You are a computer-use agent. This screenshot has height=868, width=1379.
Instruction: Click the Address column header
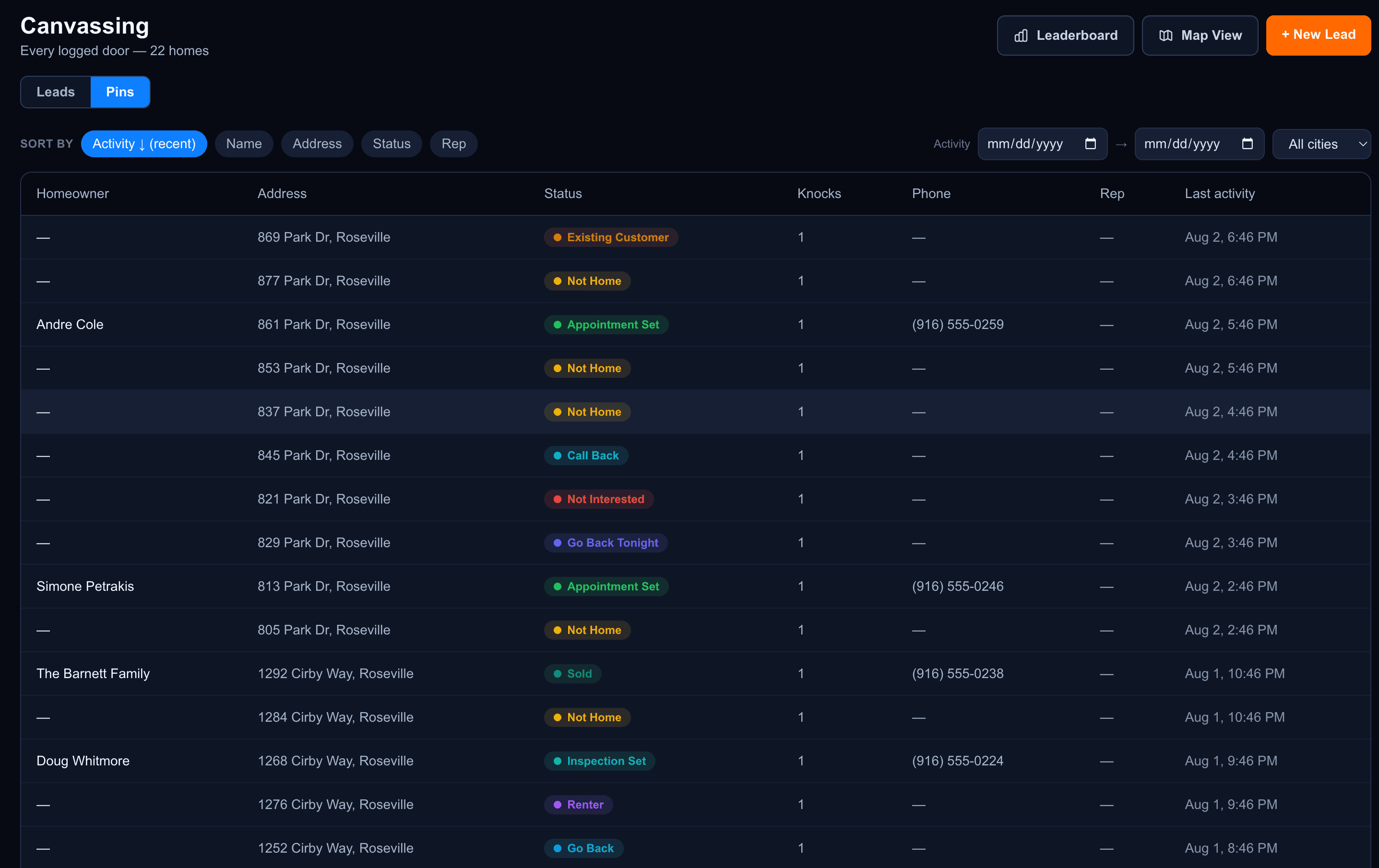(282, 193)
